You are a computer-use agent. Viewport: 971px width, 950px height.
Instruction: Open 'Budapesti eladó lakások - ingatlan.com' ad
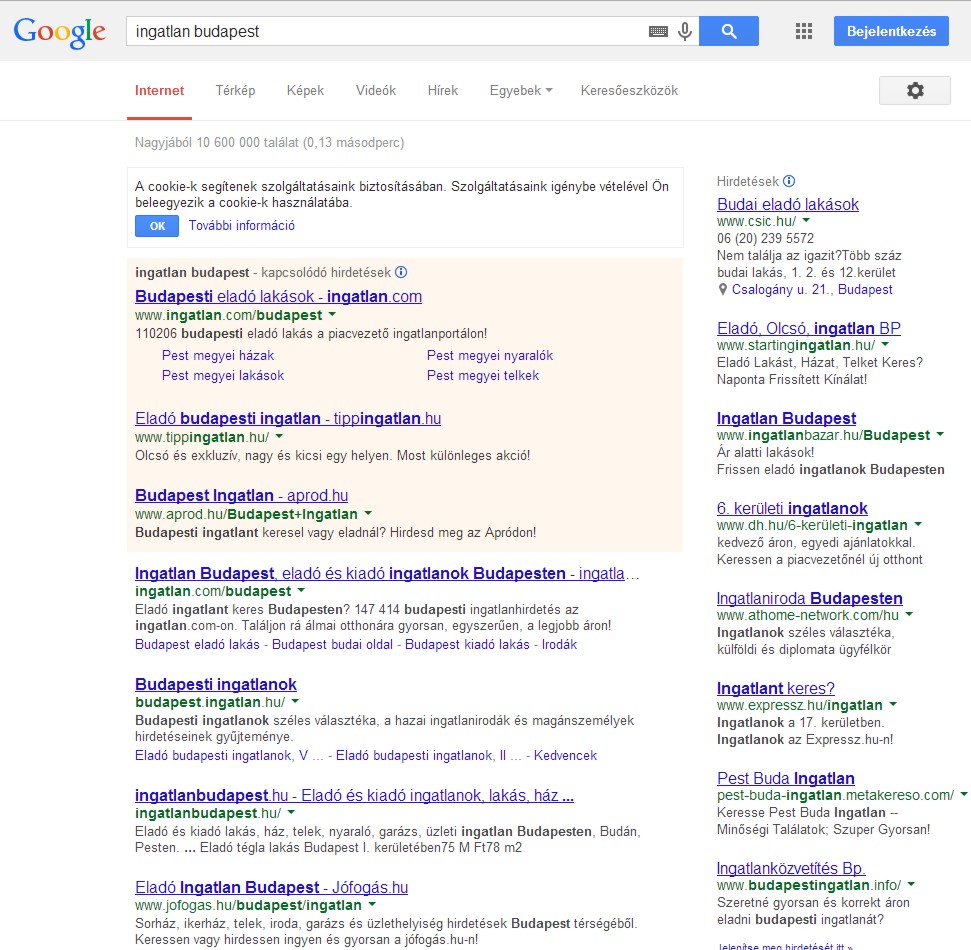pyautogui.click(x=279, y=296)
